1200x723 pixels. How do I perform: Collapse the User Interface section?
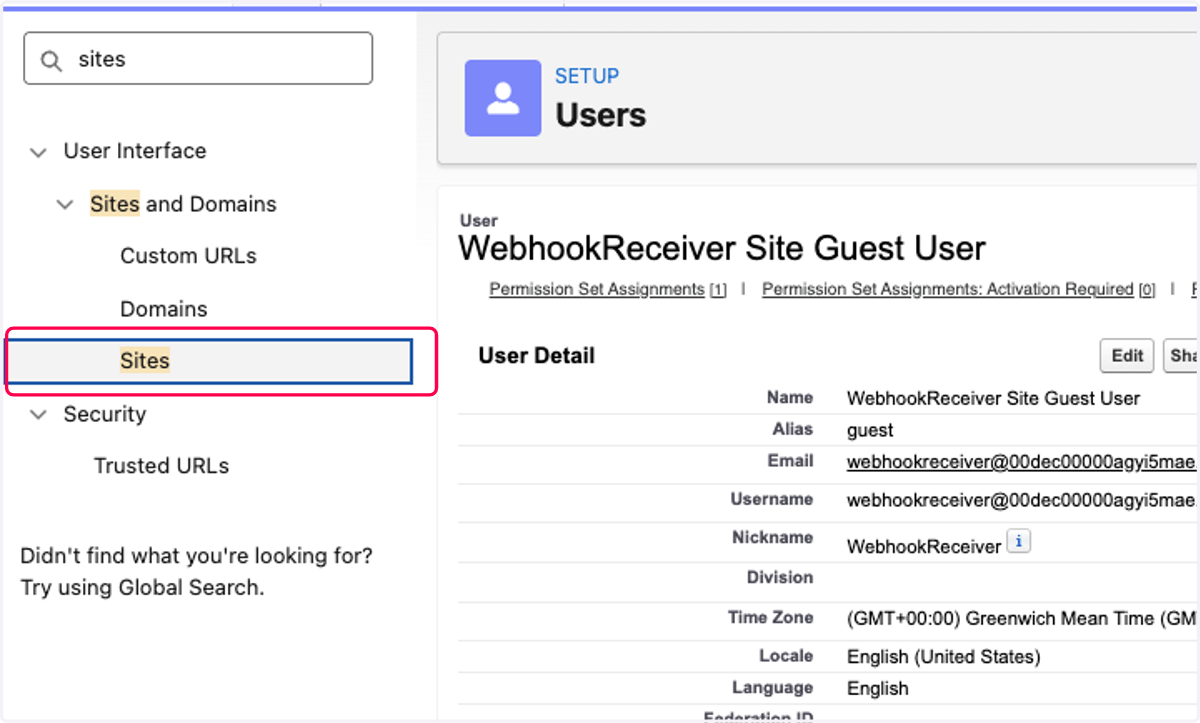coord(39,153)
